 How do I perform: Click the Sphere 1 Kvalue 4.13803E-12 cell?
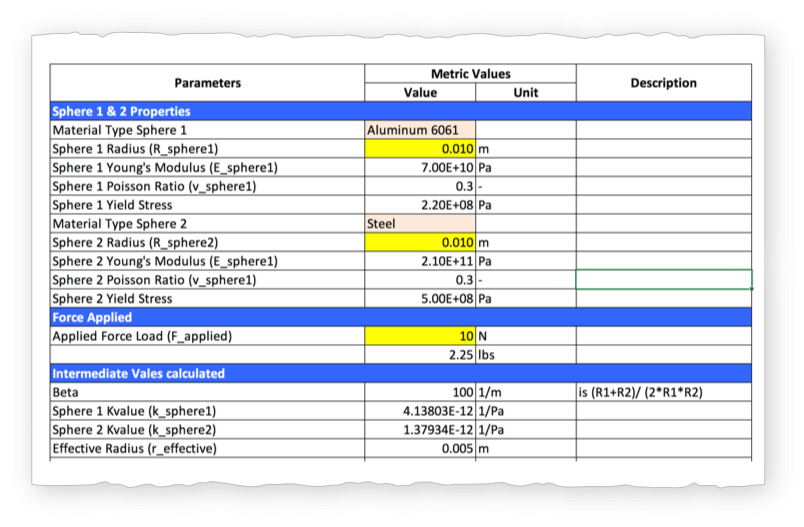click(420, 411)
